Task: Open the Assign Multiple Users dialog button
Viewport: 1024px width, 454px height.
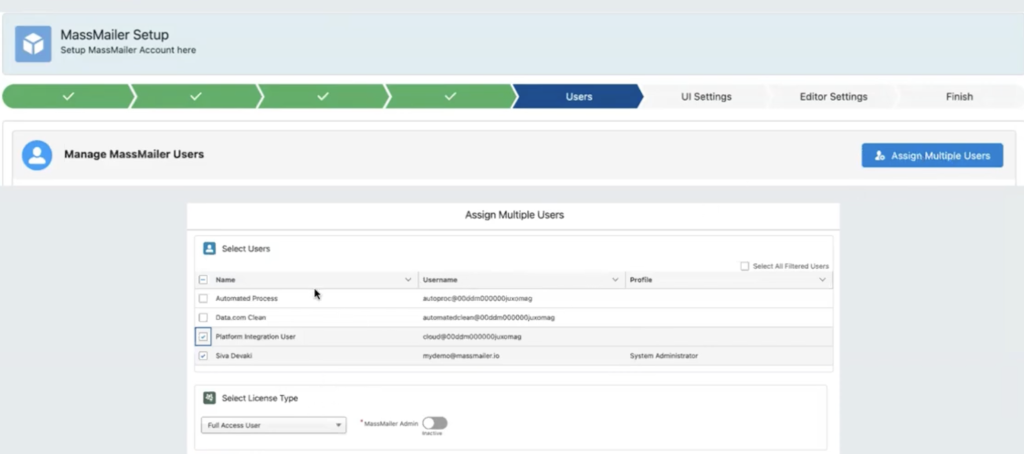Action: click(932, 155)
